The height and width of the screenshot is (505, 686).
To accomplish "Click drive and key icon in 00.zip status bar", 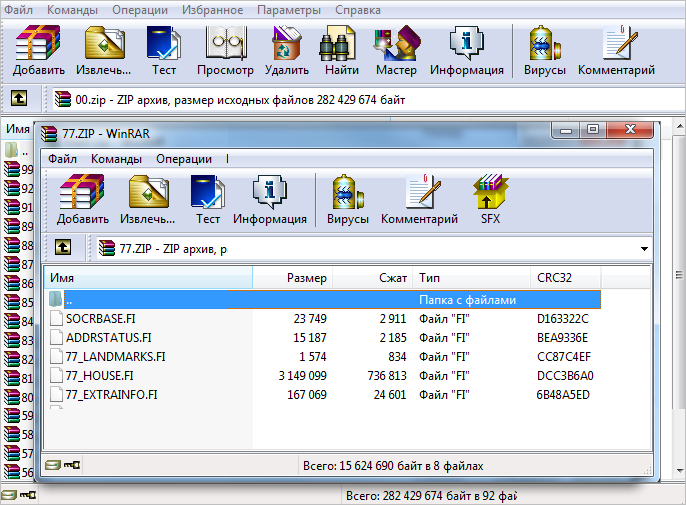I will tap(19, 495).
